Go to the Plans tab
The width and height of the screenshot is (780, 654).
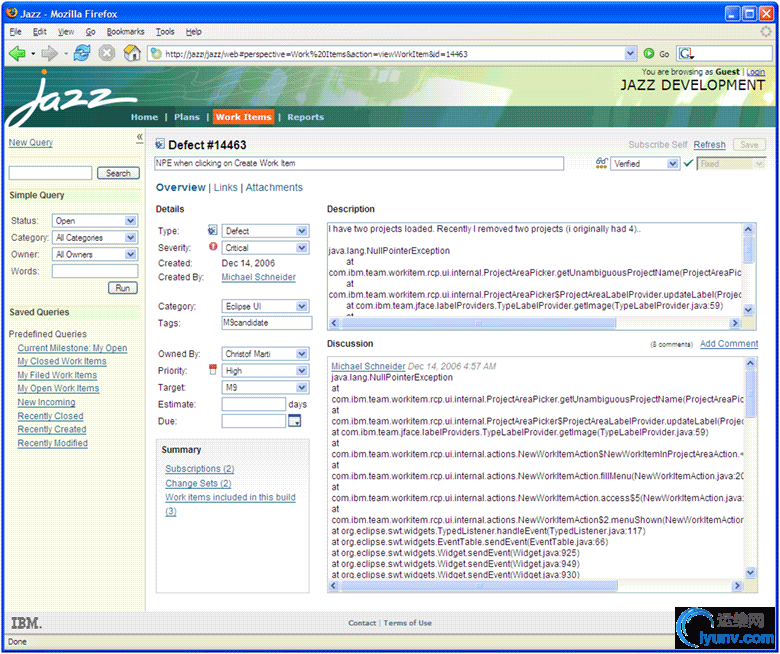tap(187, 117)
